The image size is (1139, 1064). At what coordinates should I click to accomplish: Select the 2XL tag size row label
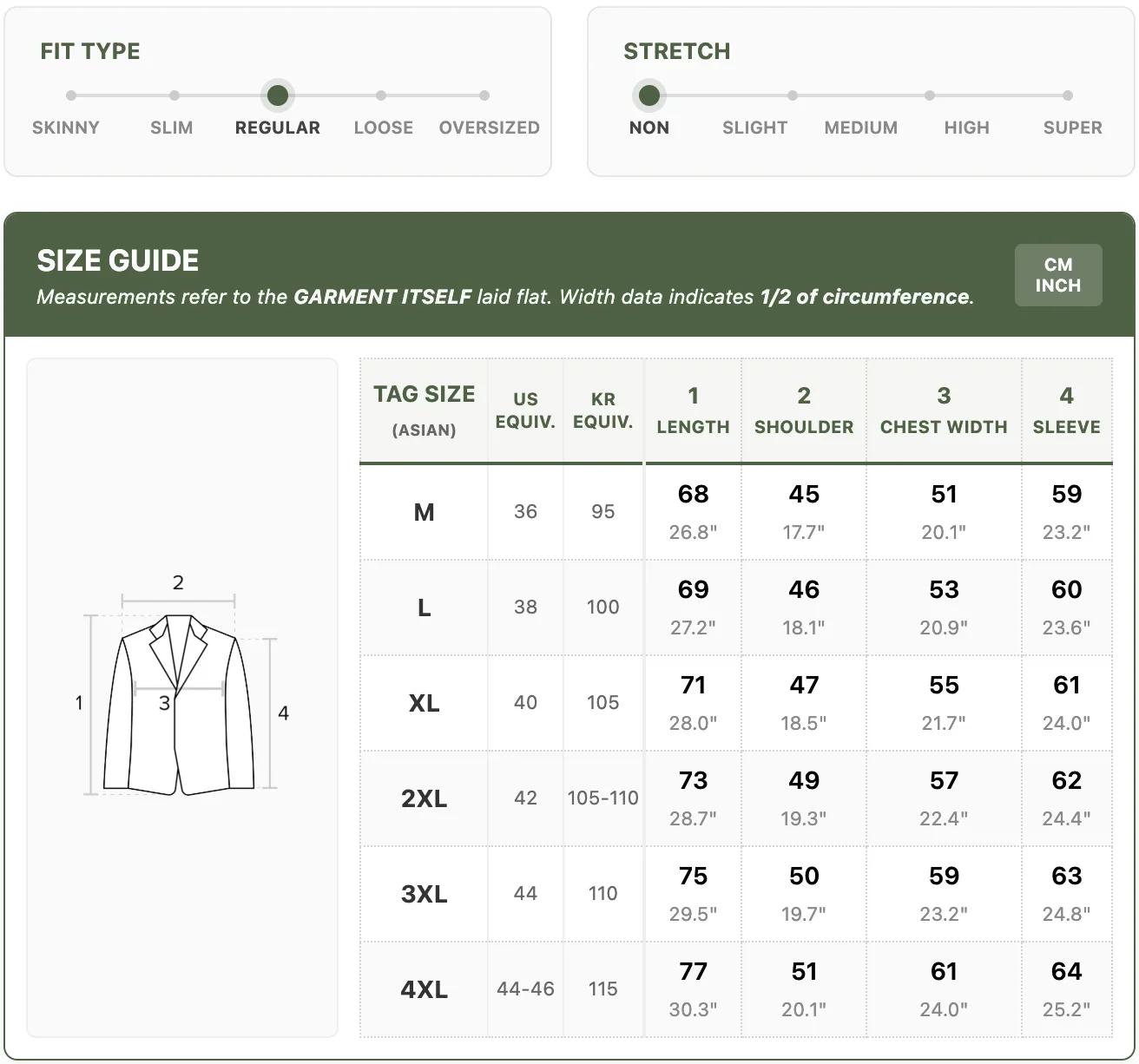(x=425, y=798)
